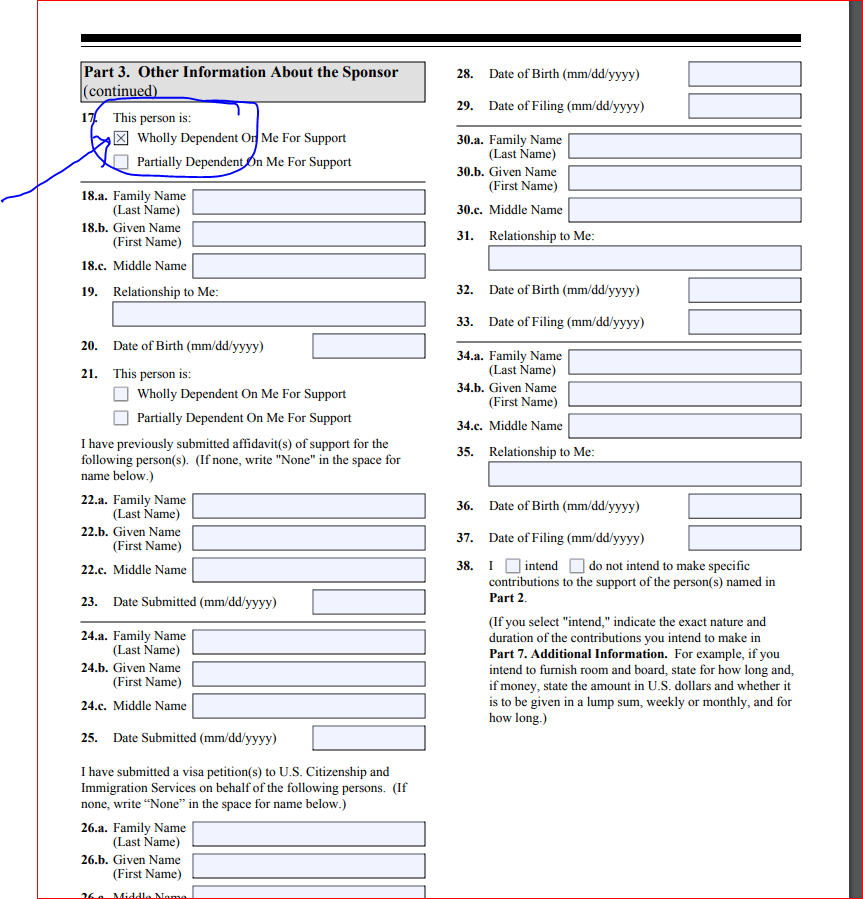
Task: Select the 18.c. Middle Name field
Action: click(x=308, y=266)
